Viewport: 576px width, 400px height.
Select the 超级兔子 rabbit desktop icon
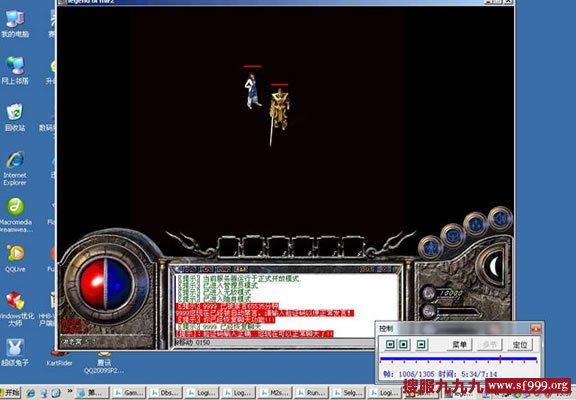[15, 352]
